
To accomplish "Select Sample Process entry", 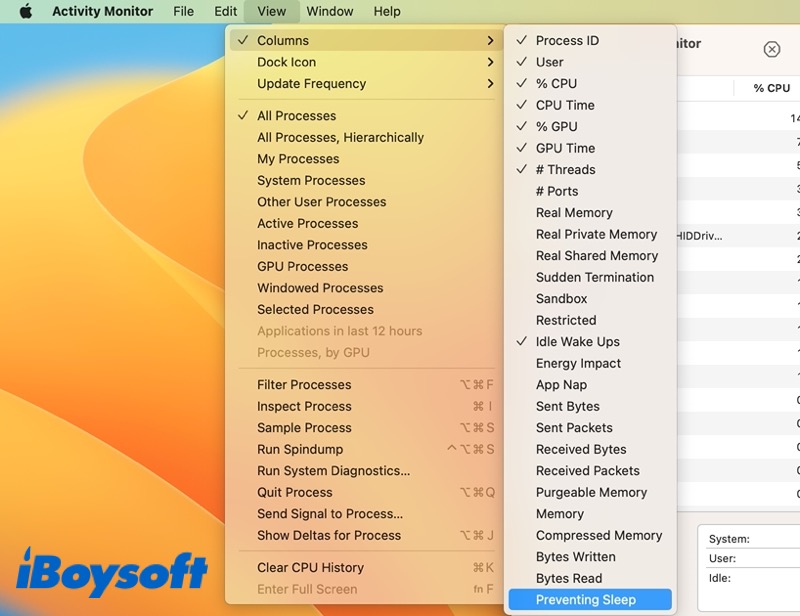I will 304,428.
